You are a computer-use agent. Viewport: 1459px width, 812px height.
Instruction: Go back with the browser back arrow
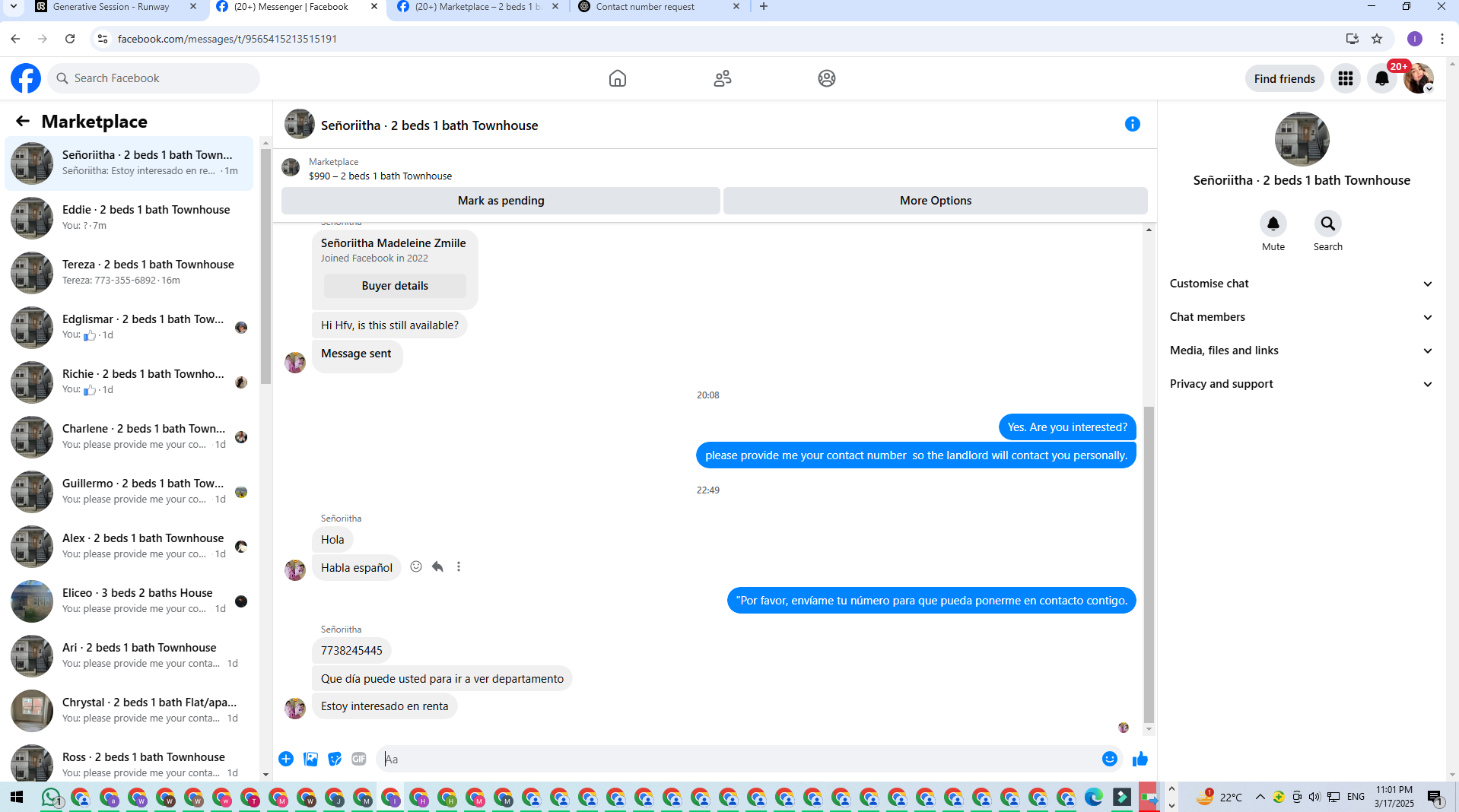[15, 39]
